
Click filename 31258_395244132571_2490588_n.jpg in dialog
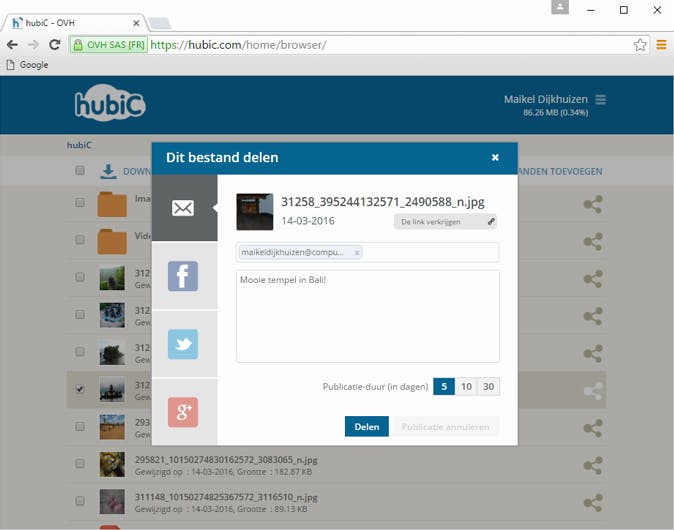(383, 202)
